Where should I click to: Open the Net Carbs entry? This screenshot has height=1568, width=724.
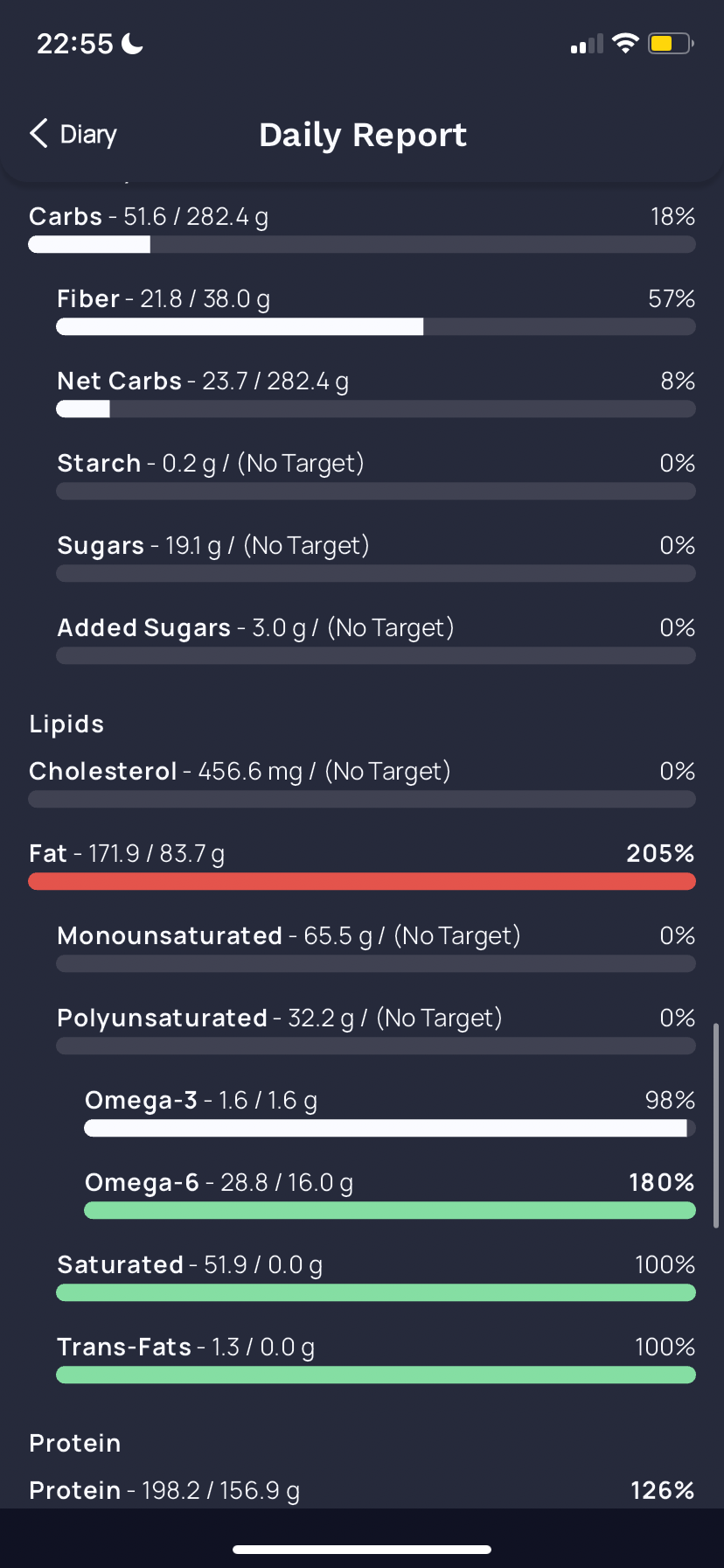click(376, 394)
